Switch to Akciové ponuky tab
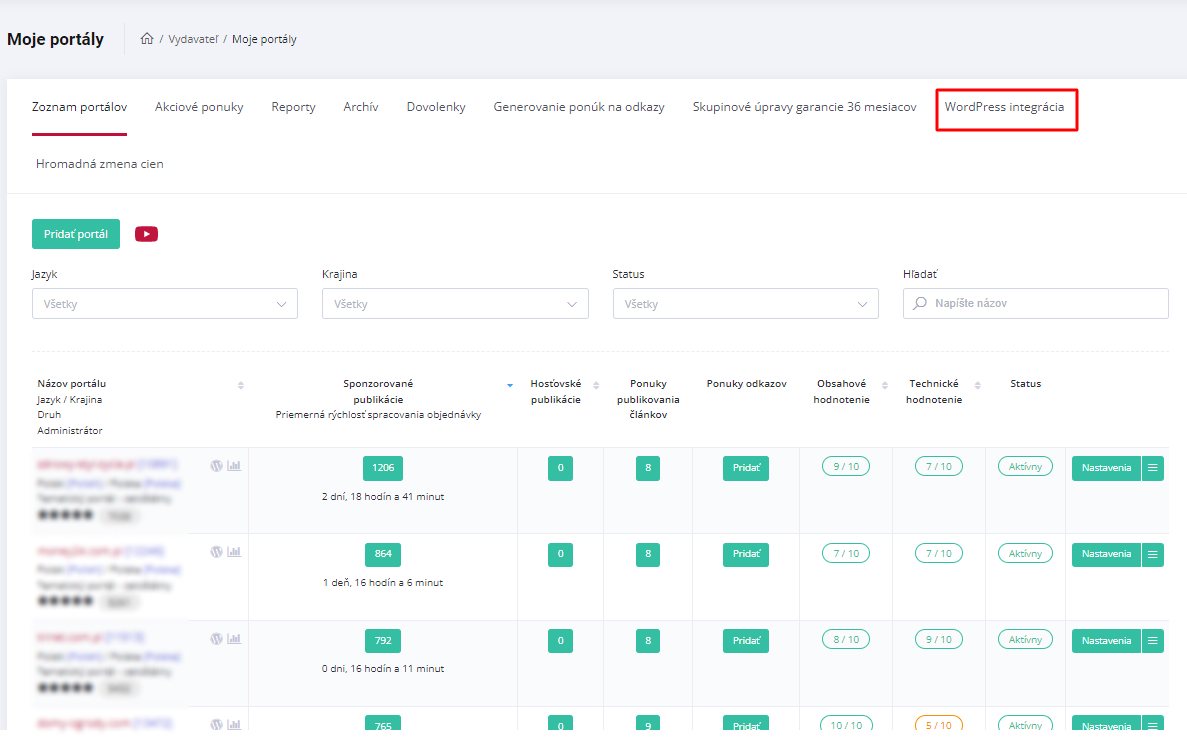Image resolution: width=1187 pixels, height=742 pixels. tap(199, 108)
